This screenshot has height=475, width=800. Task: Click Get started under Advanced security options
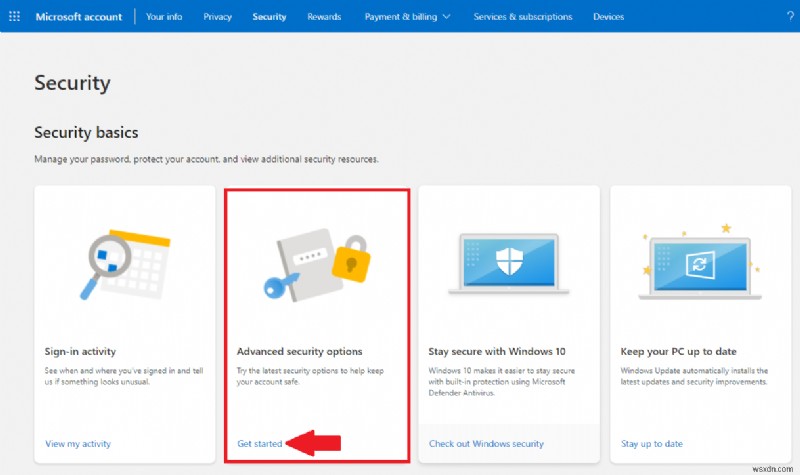pos(259,443)
